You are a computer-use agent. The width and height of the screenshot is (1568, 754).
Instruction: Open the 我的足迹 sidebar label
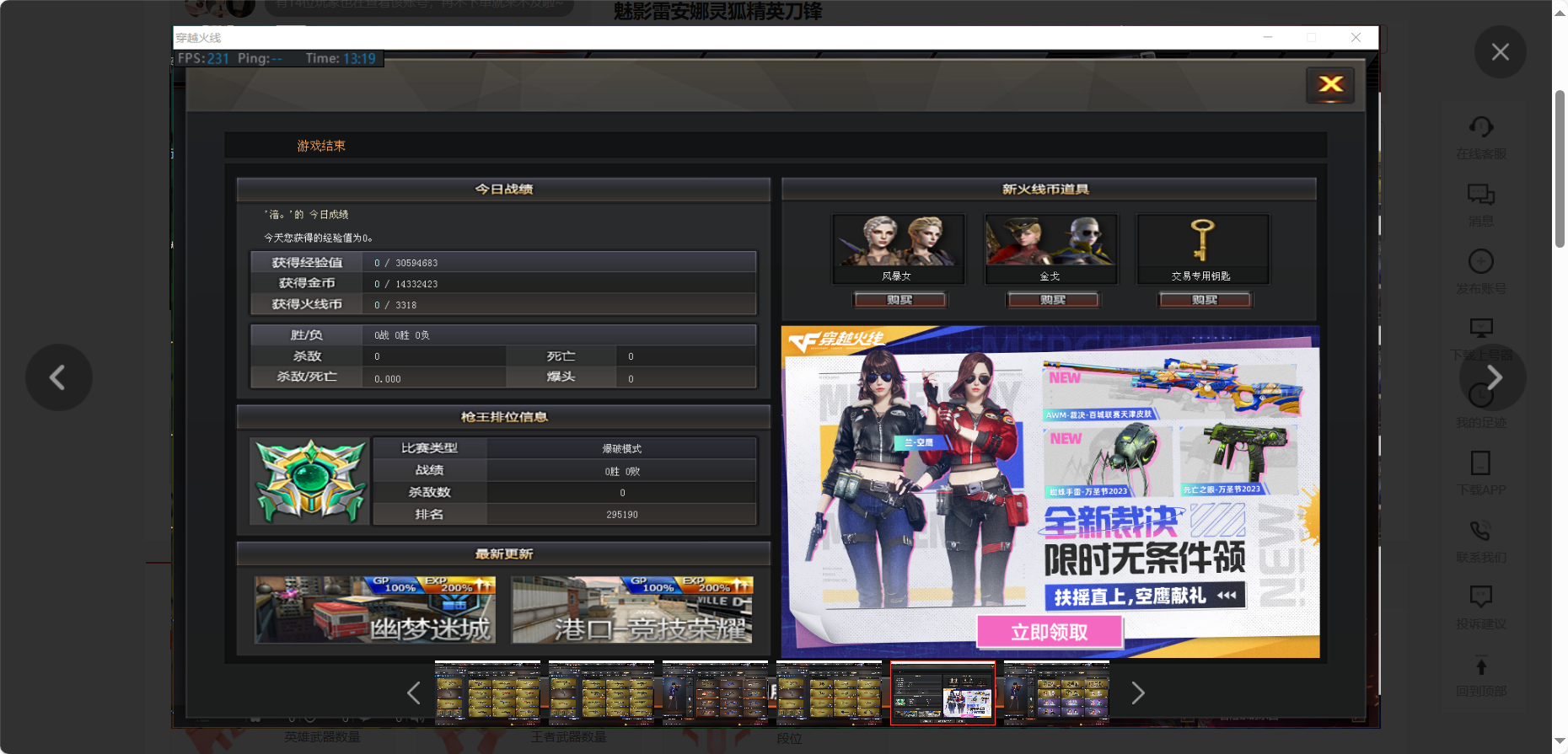pos(1481,422)
